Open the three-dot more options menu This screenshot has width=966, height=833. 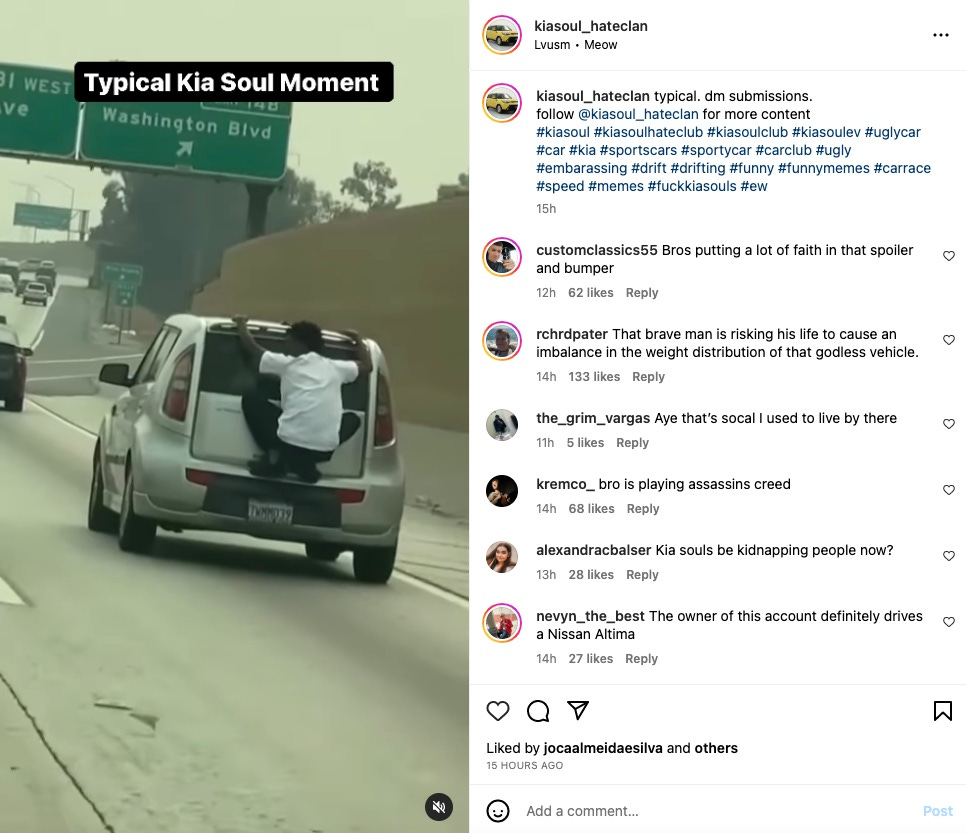(x=941, y=35)
